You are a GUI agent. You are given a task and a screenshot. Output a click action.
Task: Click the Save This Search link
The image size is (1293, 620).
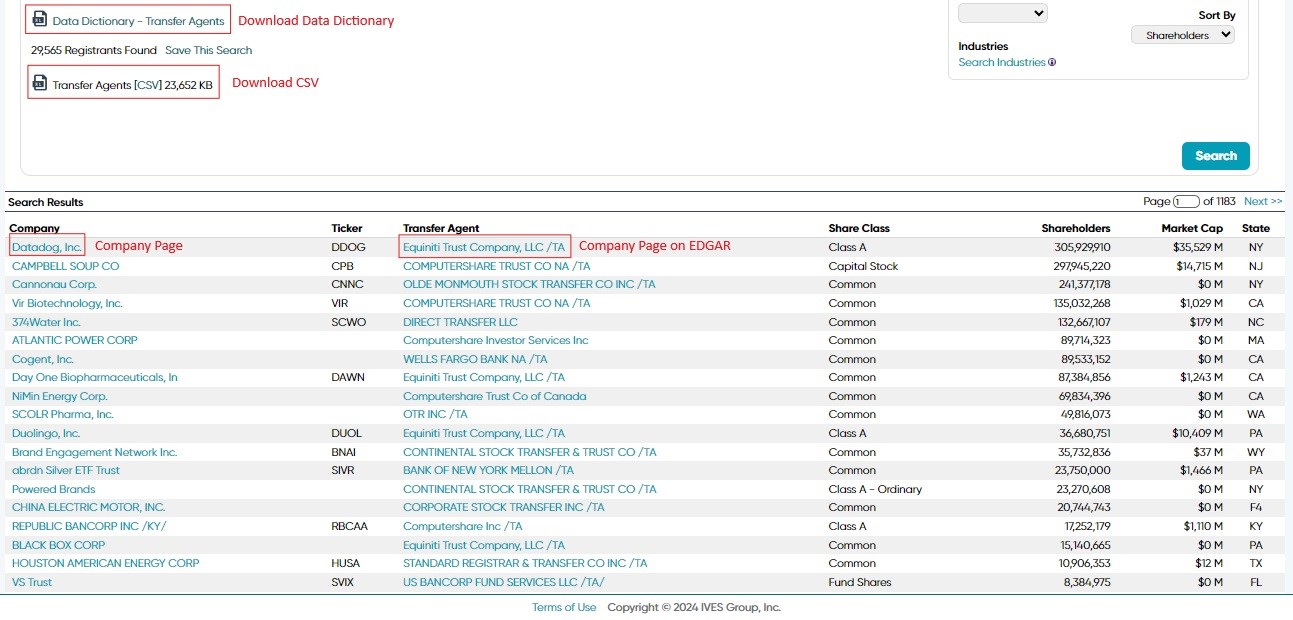208,50
